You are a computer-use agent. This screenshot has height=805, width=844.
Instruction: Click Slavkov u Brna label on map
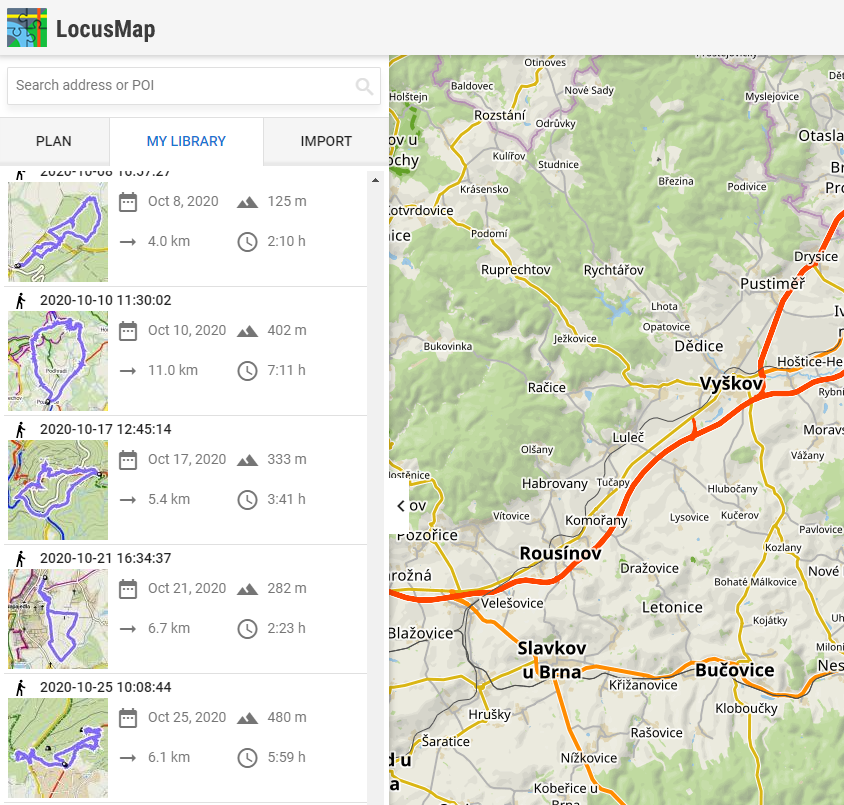[552, 660]
